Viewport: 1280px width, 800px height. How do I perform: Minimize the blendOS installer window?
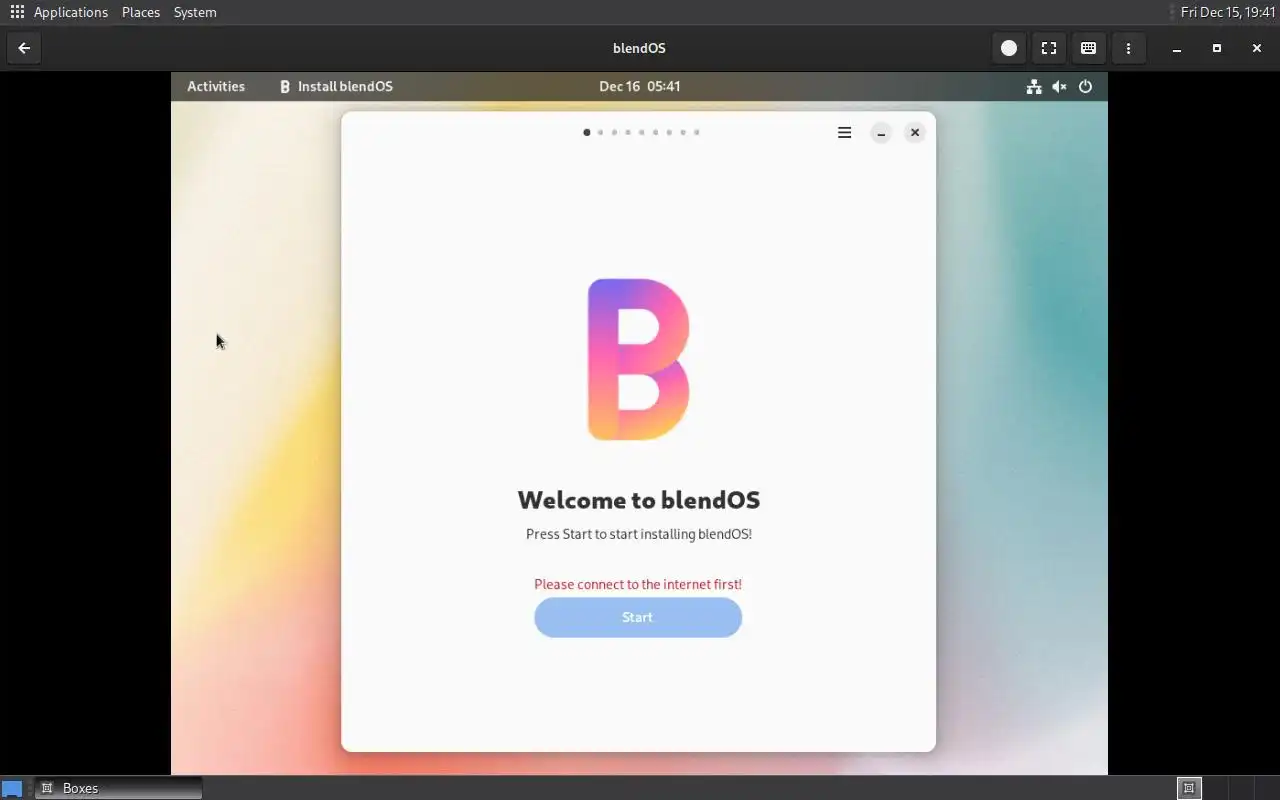point(881,133)
